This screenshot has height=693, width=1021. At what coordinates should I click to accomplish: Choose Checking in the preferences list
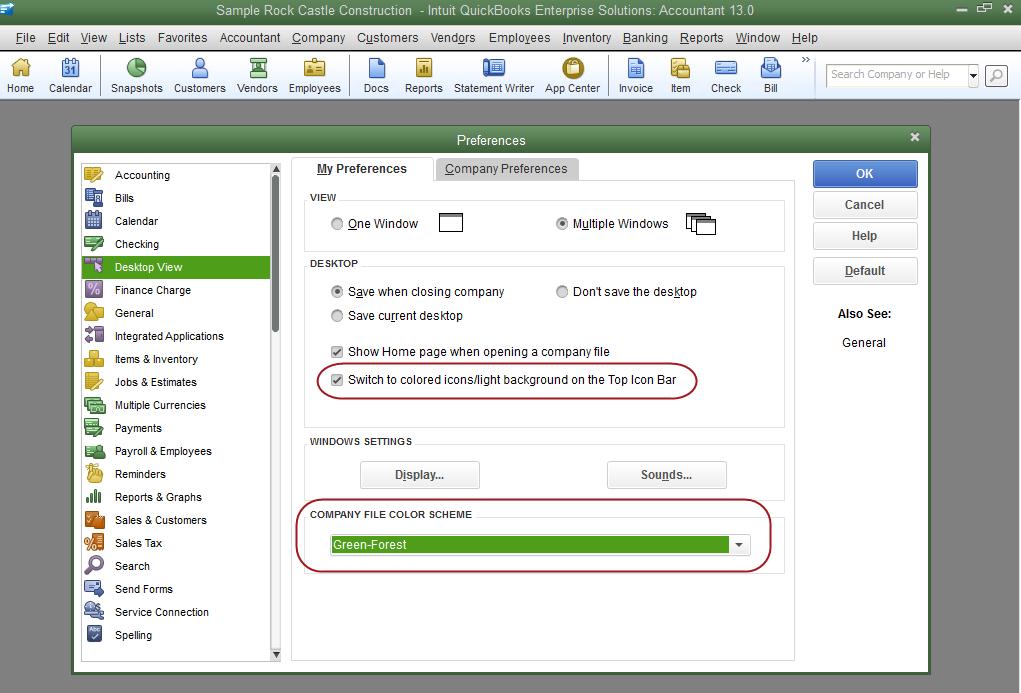point(176,244)
